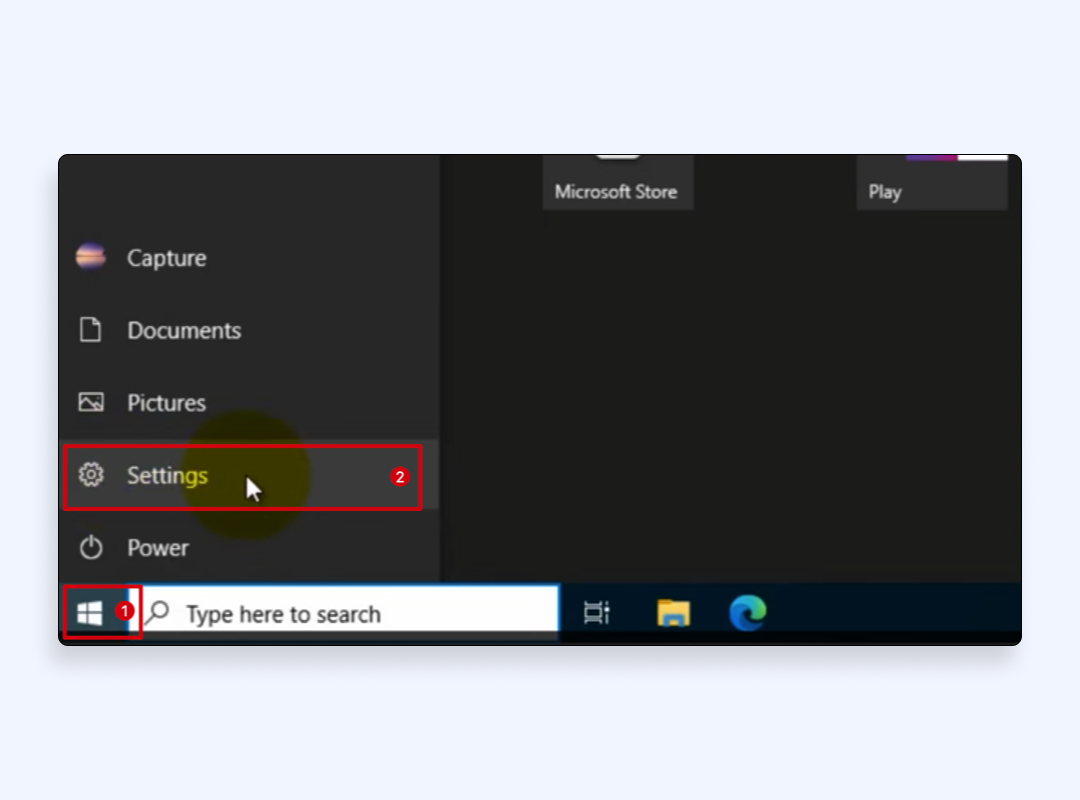
Task: Open Settings from the Start menu
Action: (x=249, y=476)
